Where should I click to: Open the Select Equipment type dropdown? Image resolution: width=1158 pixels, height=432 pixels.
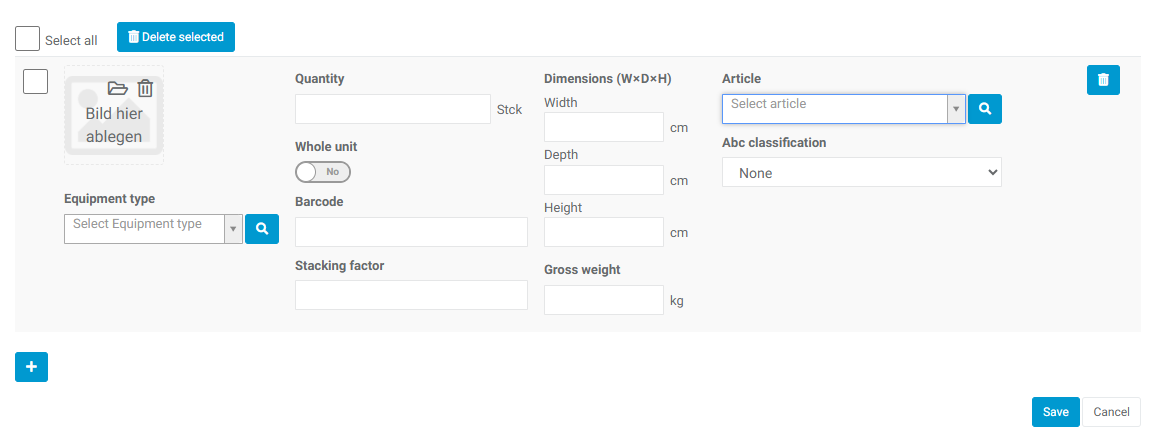(x=153, y=229)
